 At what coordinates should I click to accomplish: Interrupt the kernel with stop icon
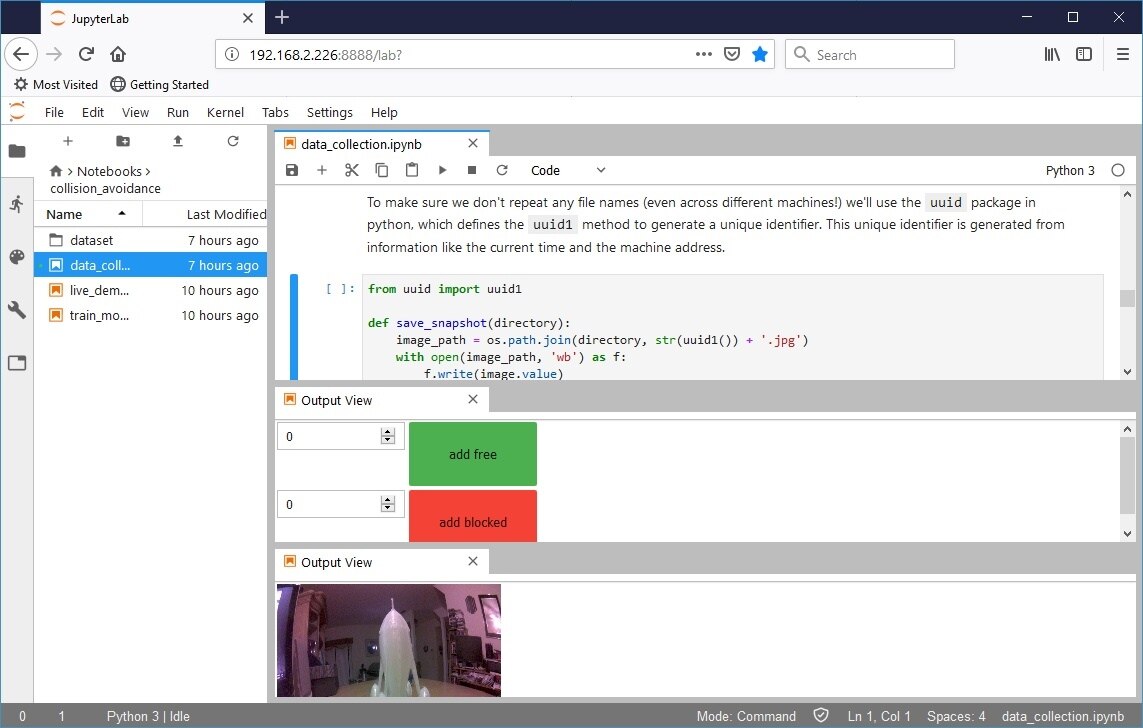point(472,171)
